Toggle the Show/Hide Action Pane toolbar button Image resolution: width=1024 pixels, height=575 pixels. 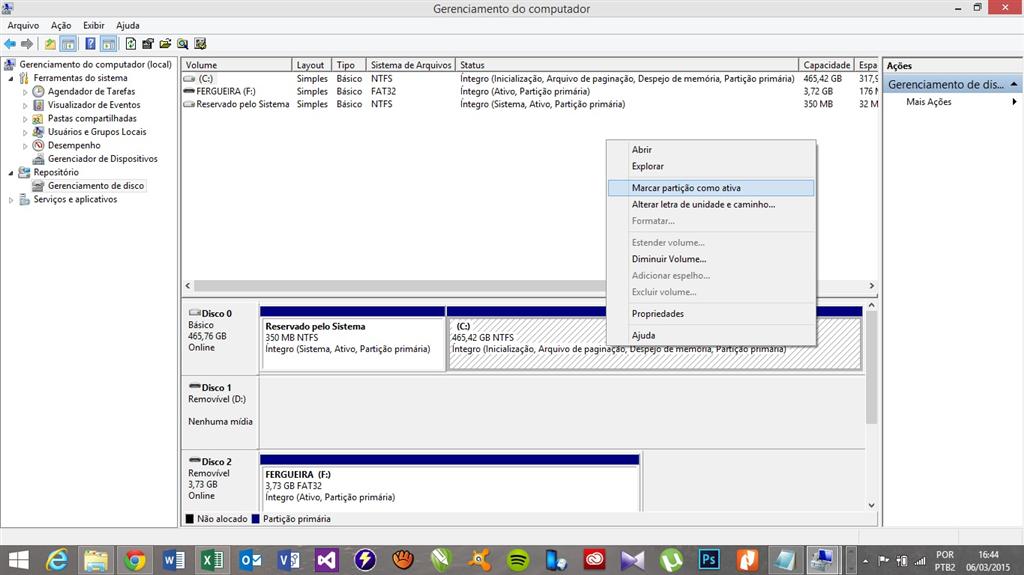[x=106, y=44]
